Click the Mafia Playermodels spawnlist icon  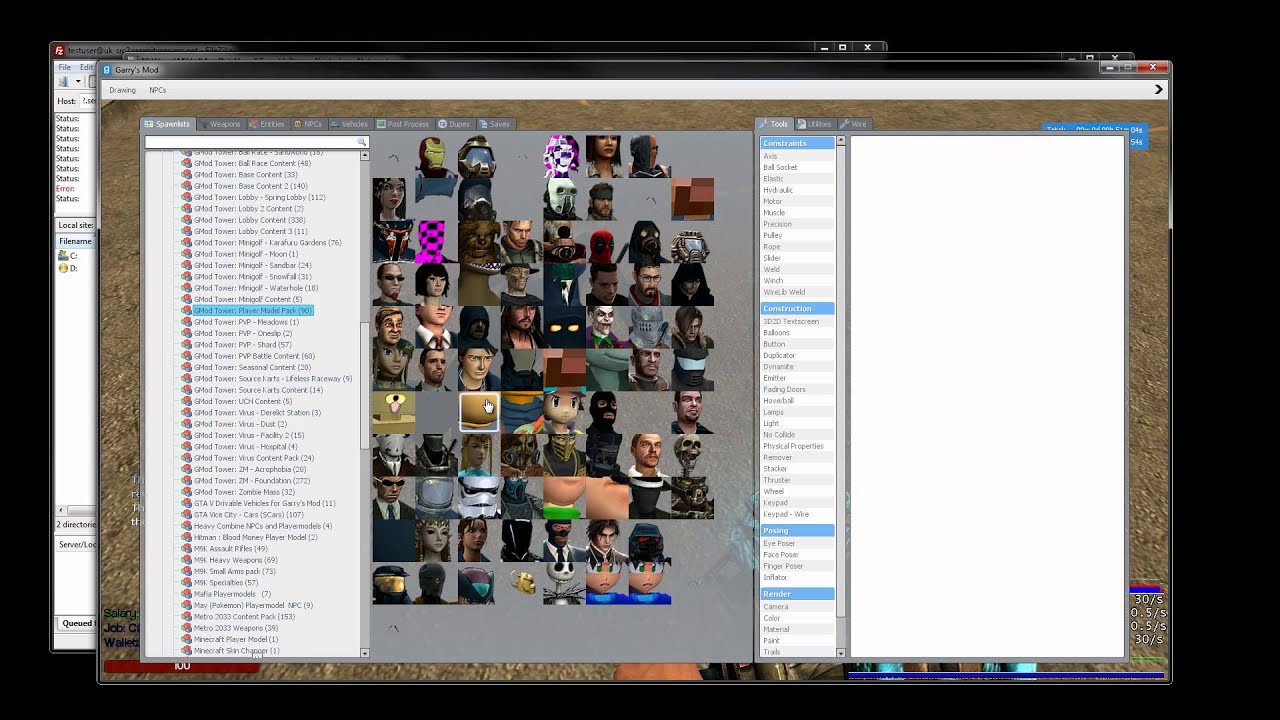pos(186,594)
